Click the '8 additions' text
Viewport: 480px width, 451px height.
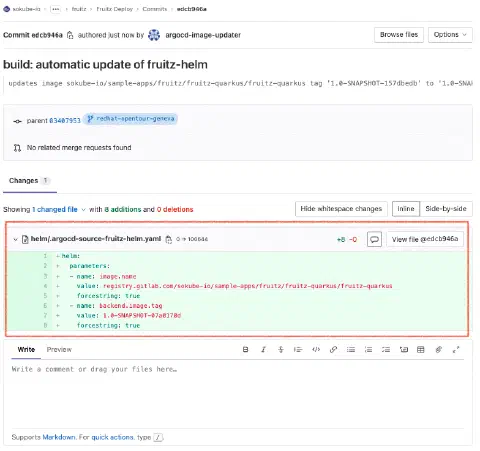[x=123, y=210]
